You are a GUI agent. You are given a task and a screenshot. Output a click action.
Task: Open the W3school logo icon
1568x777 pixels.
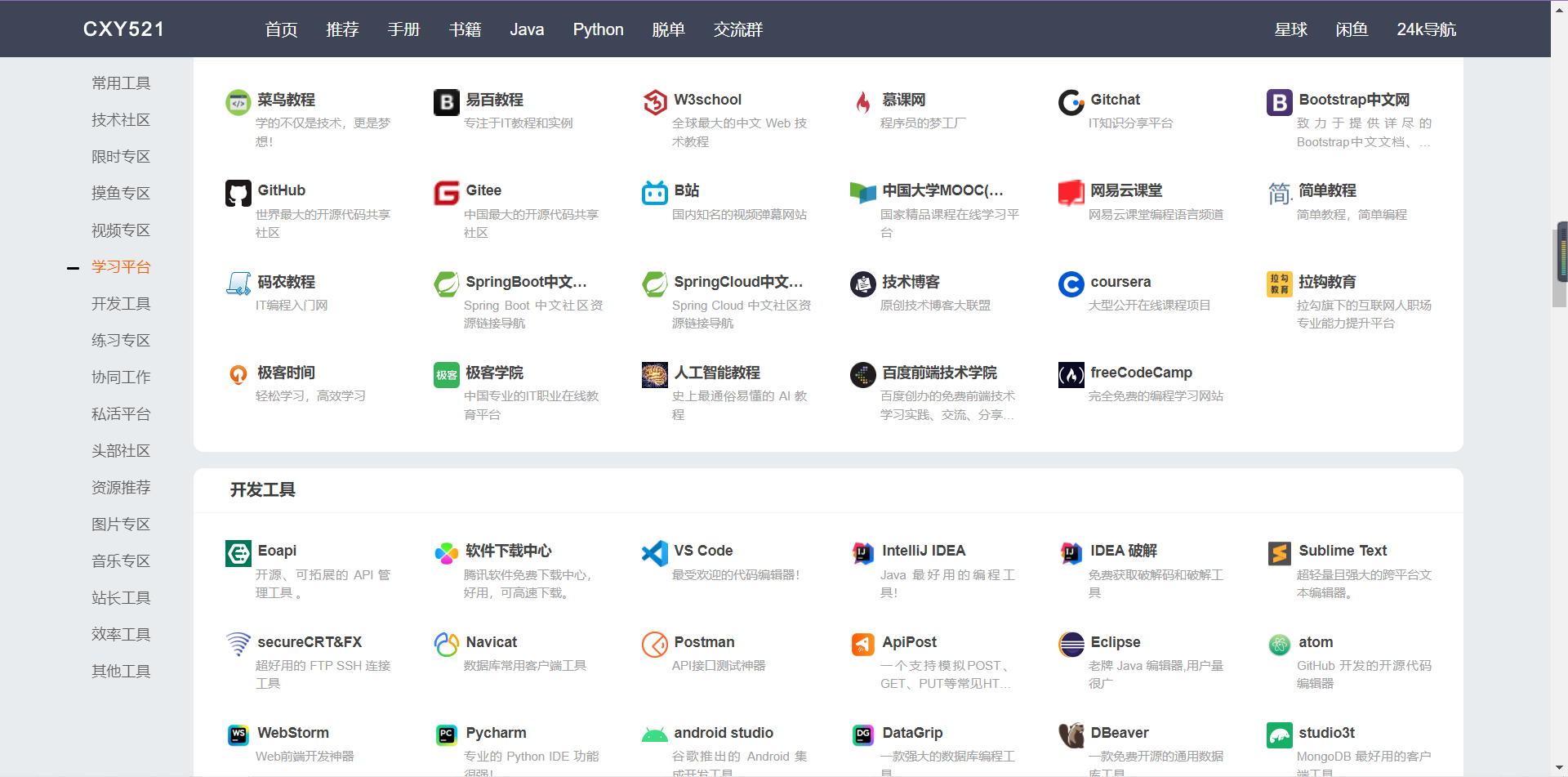(655, 102)
